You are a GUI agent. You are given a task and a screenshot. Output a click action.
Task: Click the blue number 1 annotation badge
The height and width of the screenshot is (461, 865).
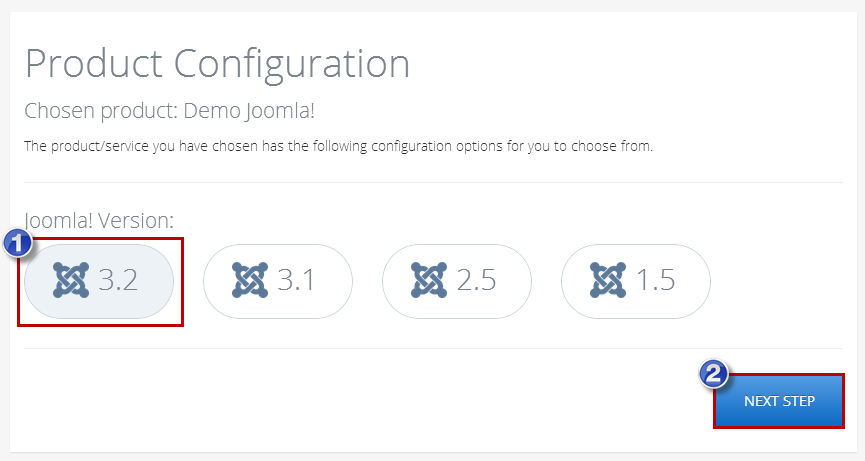pyautogui.click(x=18, y=243)
